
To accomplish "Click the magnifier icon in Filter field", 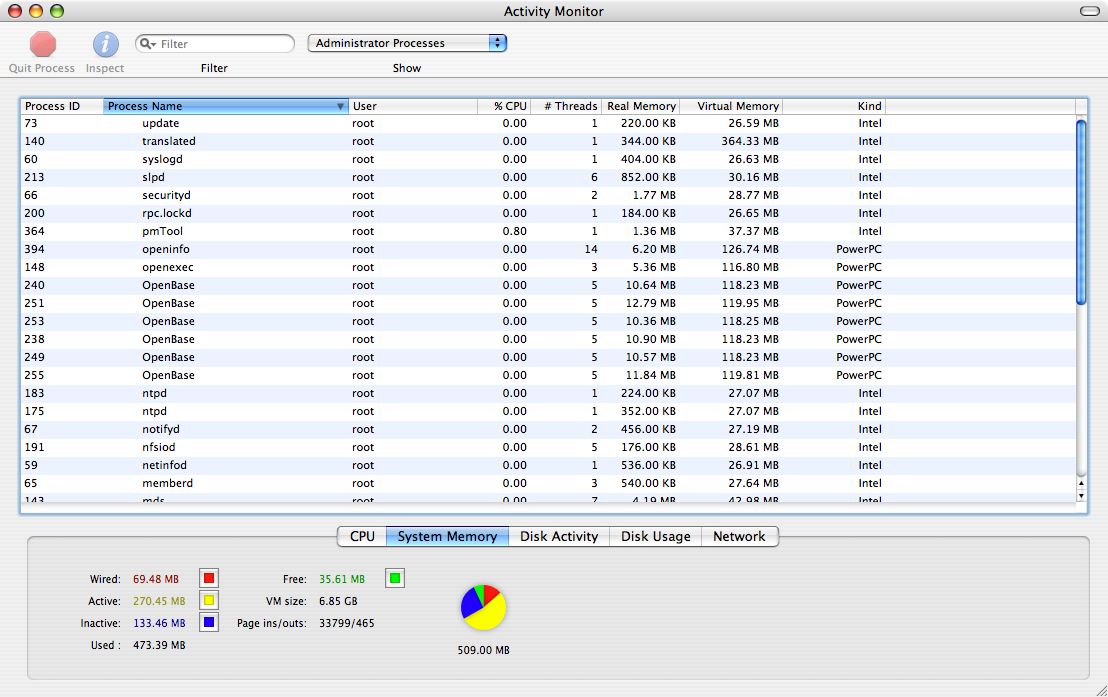I will 147,44.
